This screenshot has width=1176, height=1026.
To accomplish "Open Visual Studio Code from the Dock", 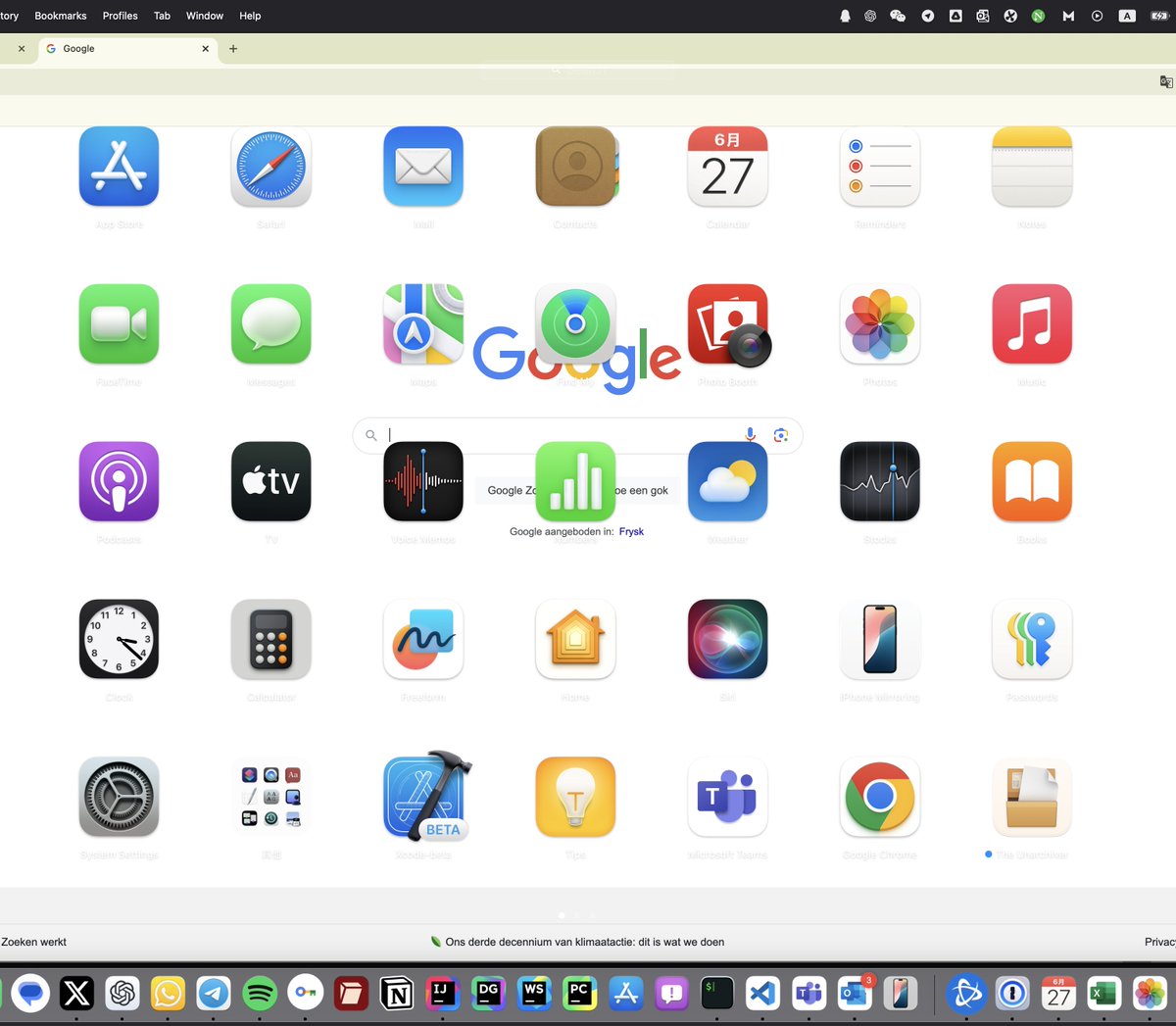I will (762, 994).
